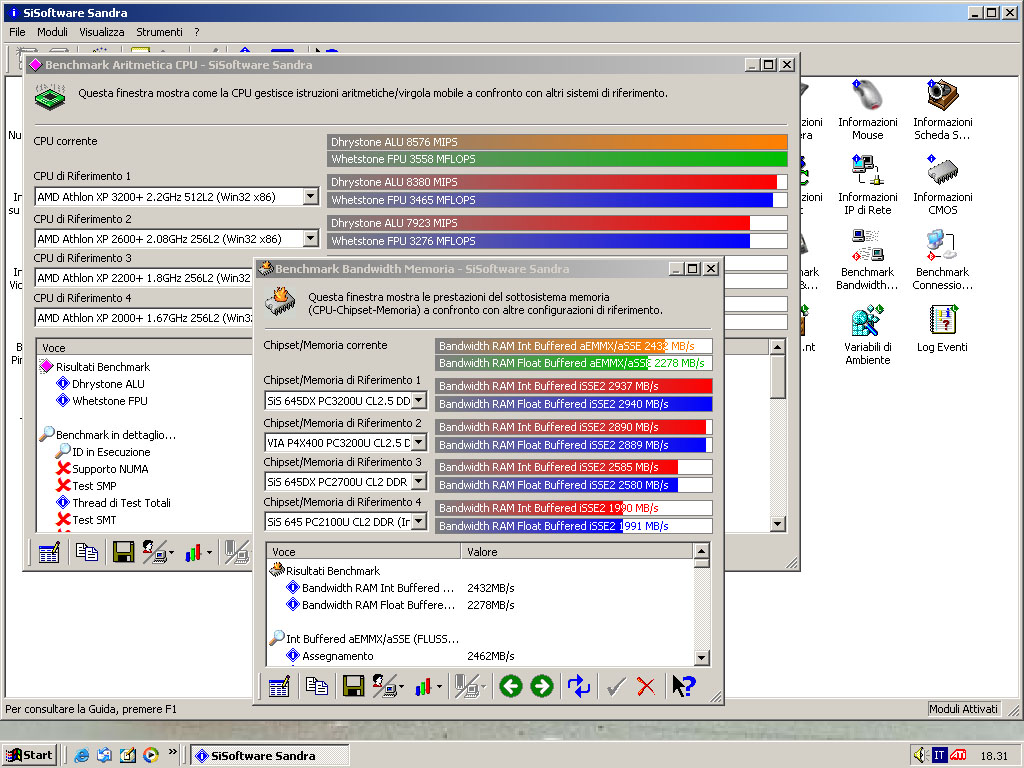Open the ? help menu
The image size is (1024, 768).
coord(197,32)
